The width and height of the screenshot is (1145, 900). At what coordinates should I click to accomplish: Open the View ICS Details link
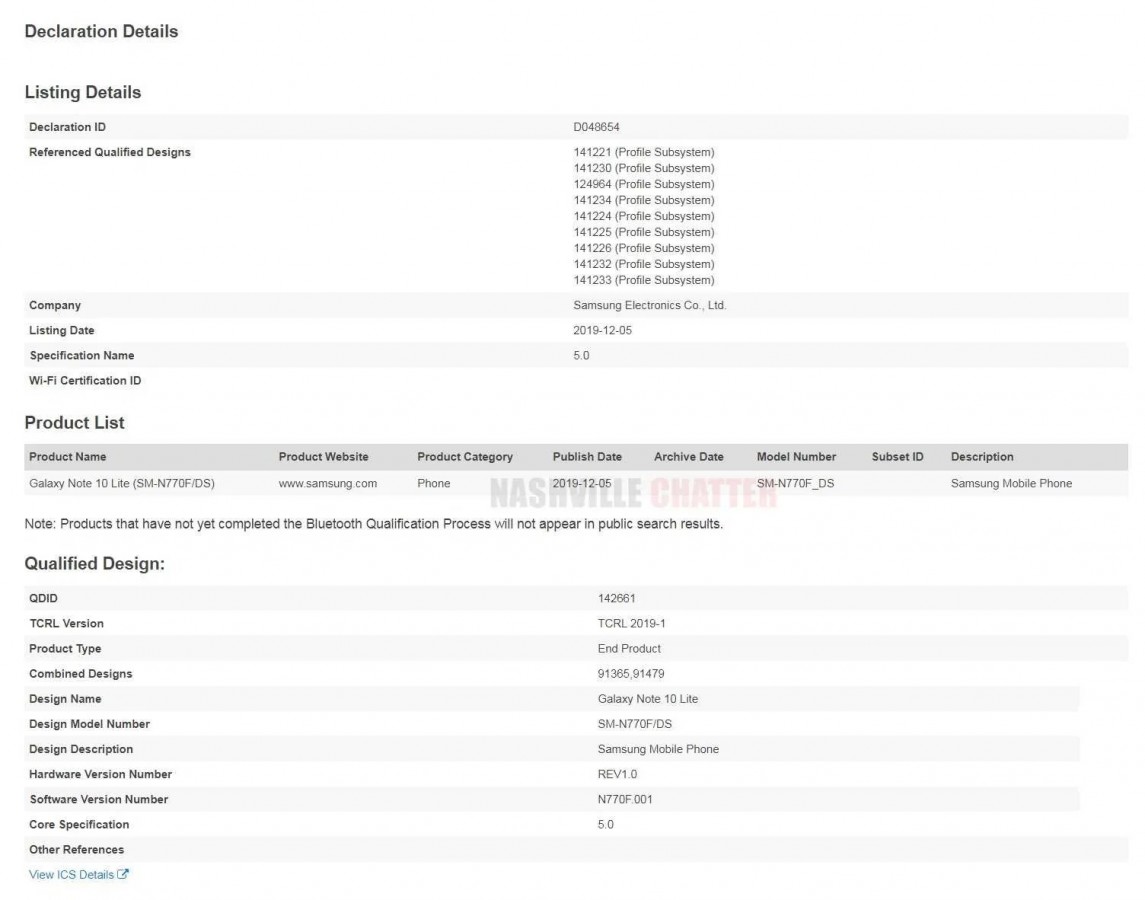pyautogui.click(x=72, y=875)
